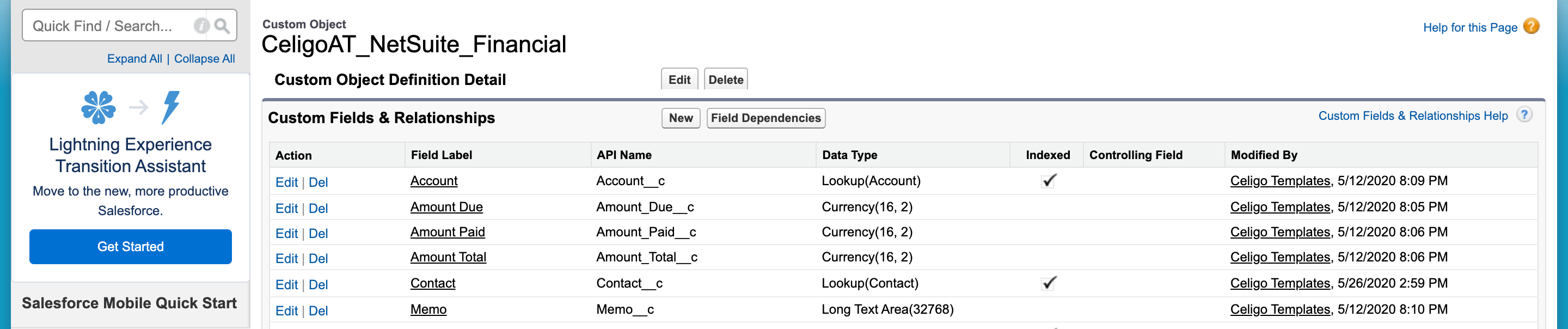Viewport: 1568px width, 329px height.
Task: Click the Indexed column header
Action: point(1048,155)
